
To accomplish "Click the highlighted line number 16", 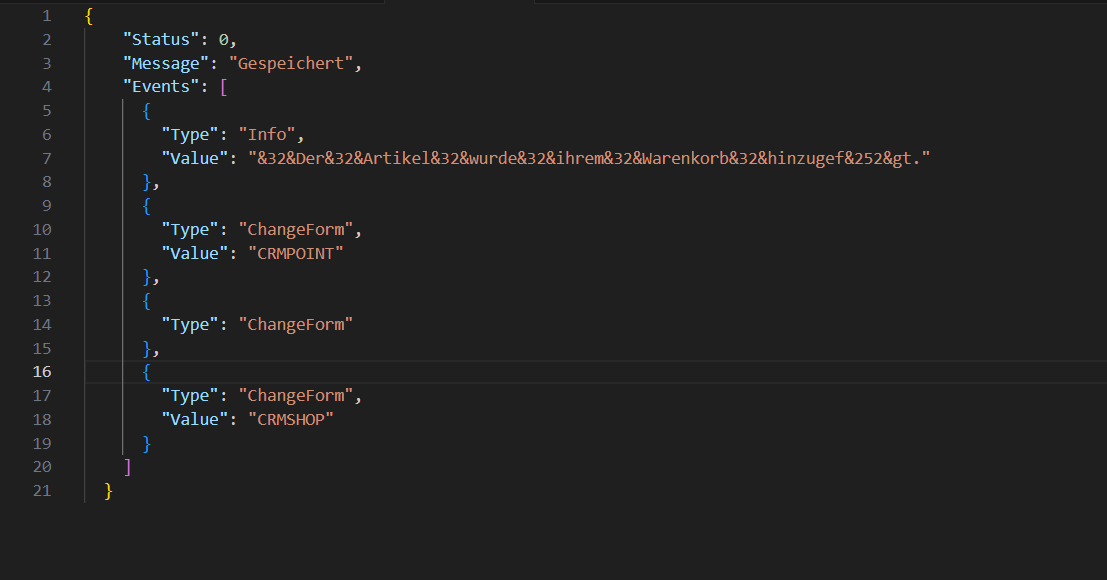I will pos(42,372).
